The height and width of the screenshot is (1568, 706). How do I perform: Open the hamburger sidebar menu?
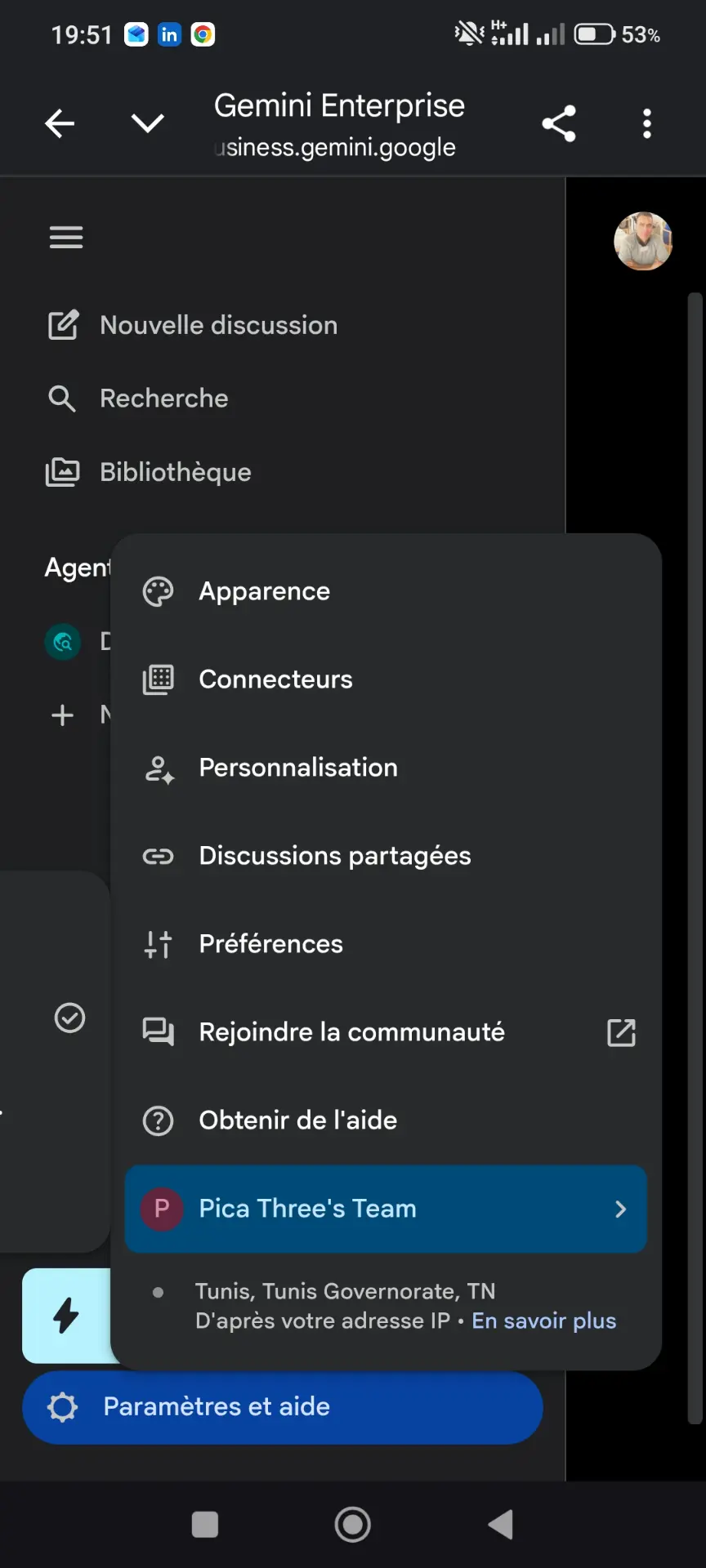click(66, 238)
